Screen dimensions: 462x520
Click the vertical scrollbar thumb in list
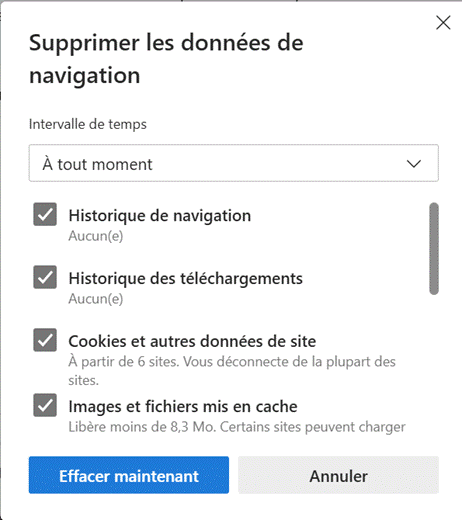(x=434, y=249)
